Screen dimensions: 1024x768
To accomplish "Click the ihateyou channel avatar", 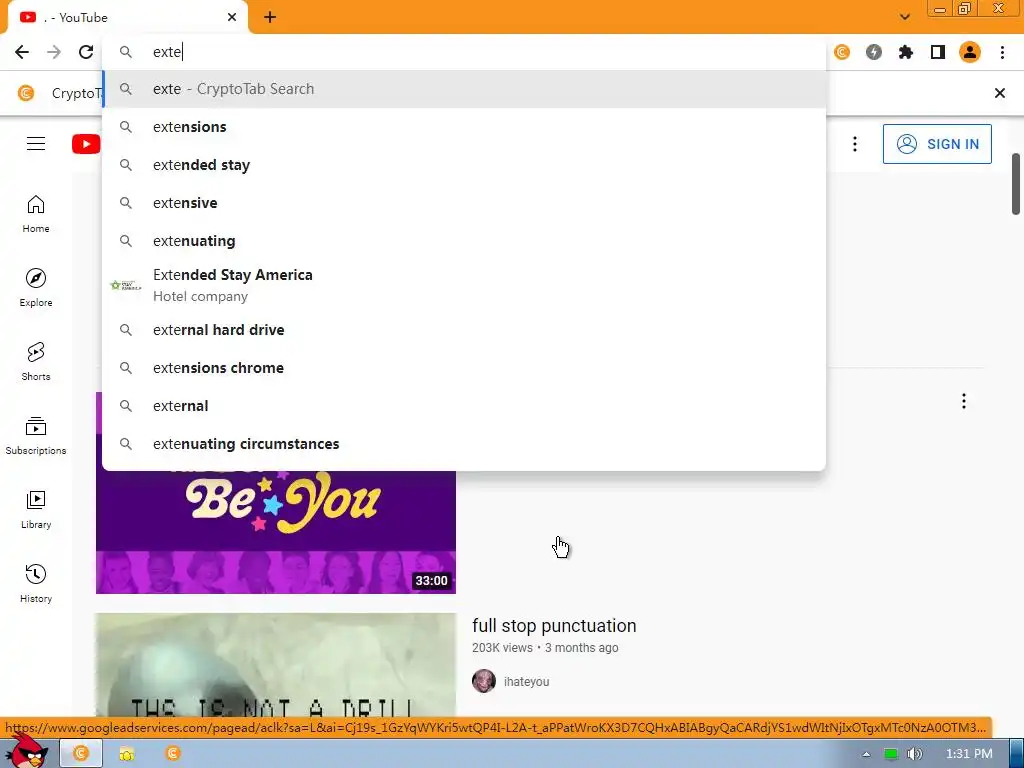I will coord(484,681).
